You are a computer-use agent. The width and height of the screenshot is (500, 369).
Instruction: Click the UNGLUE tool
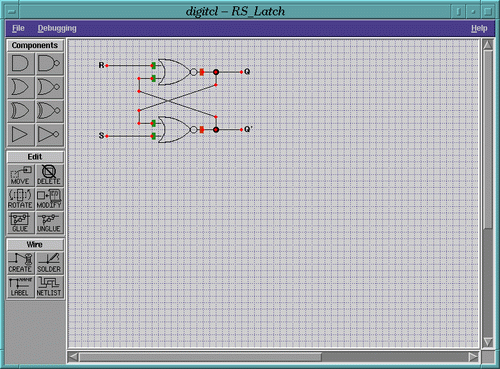coord(49,222)
